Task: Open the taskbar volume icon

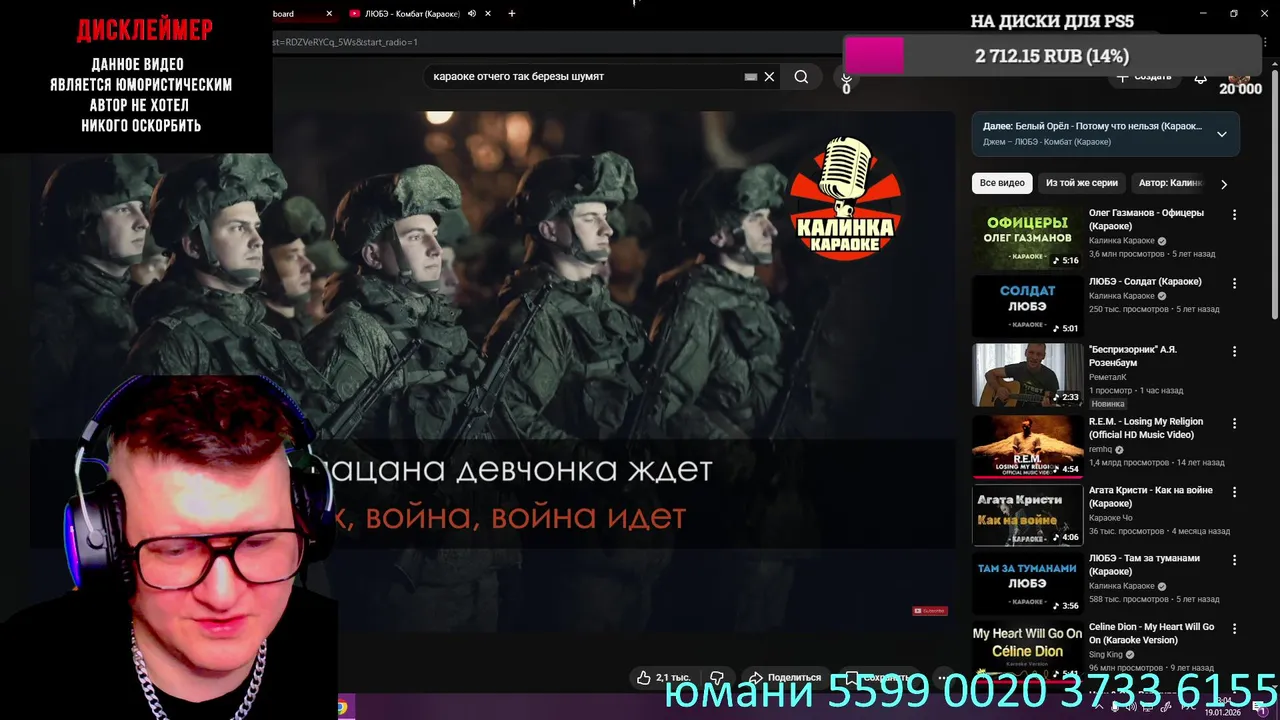Action: [1131, 708]
